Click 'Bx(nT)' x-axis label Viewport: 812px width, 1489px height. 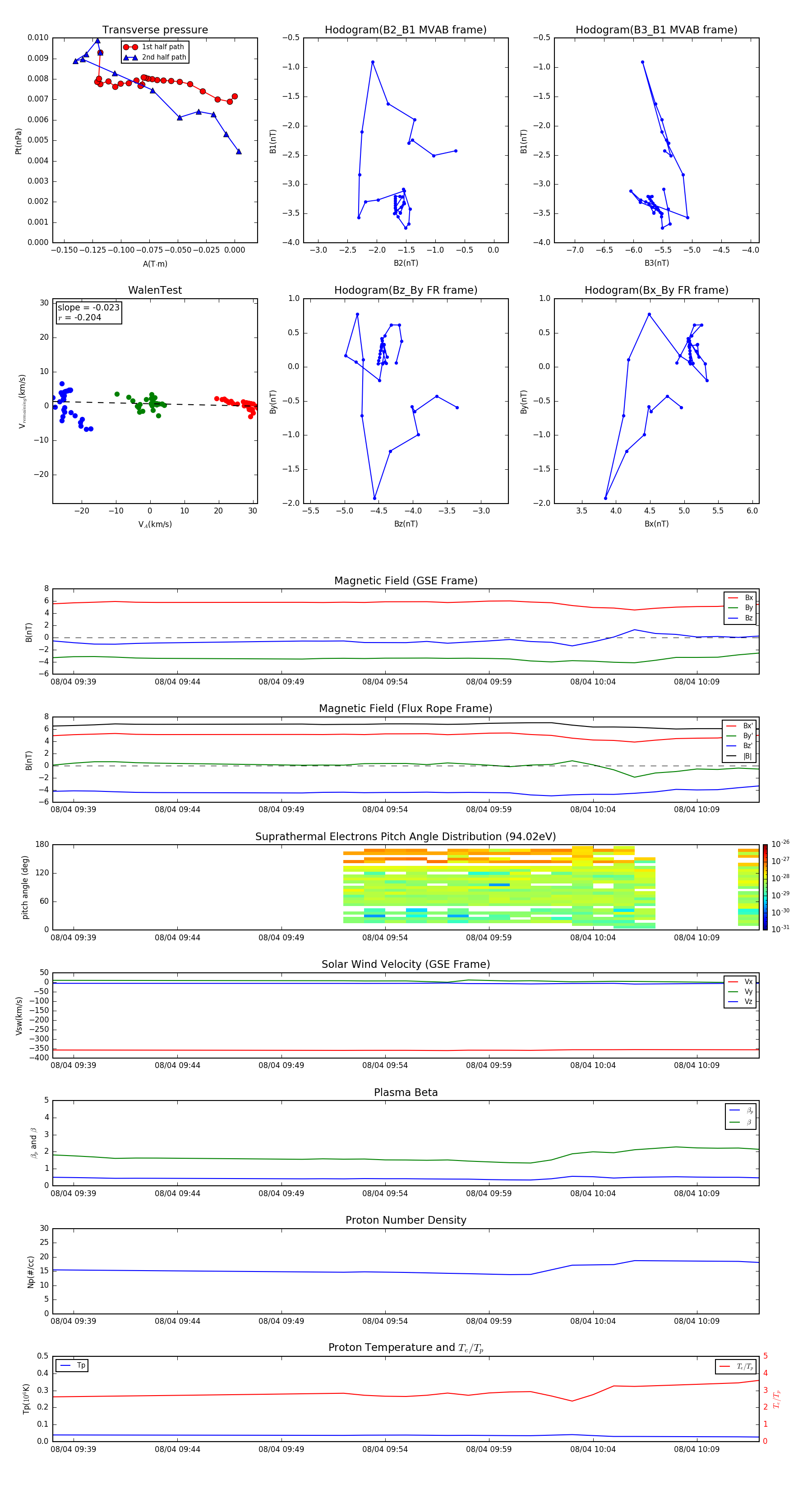click(656, 524)
